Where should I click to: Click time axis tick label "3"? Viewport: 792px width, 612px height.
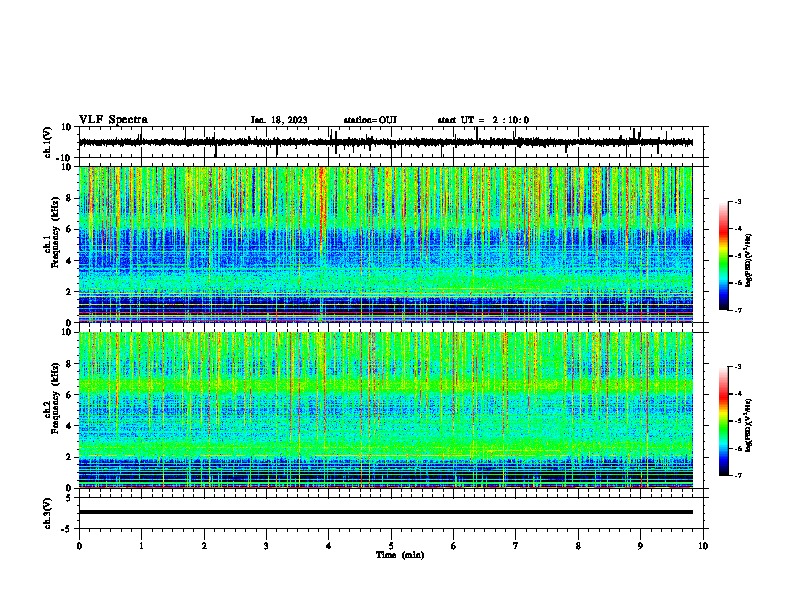tap(266, 546)
